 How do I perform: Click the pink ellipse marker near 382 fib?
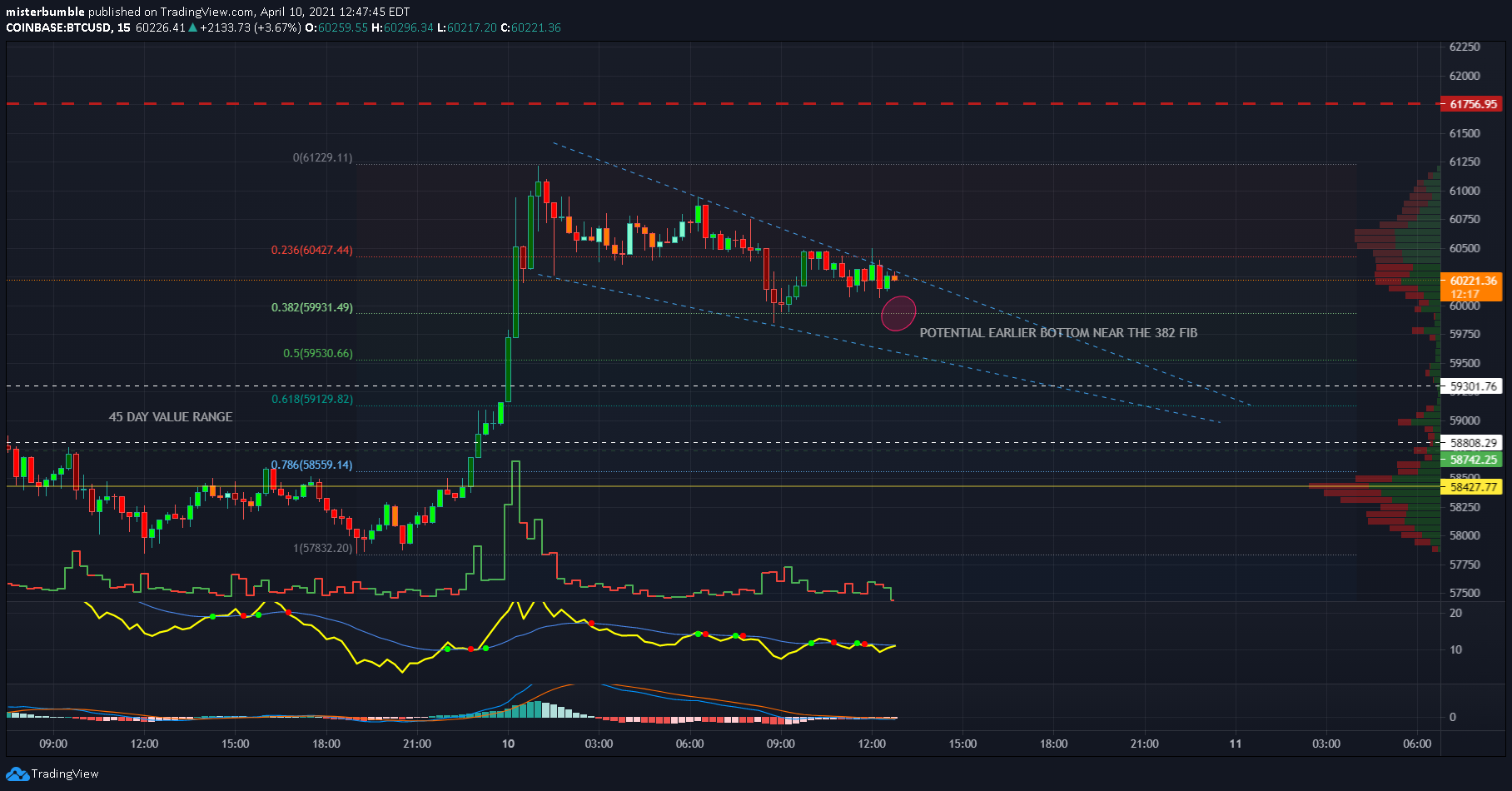click(898, 314)
